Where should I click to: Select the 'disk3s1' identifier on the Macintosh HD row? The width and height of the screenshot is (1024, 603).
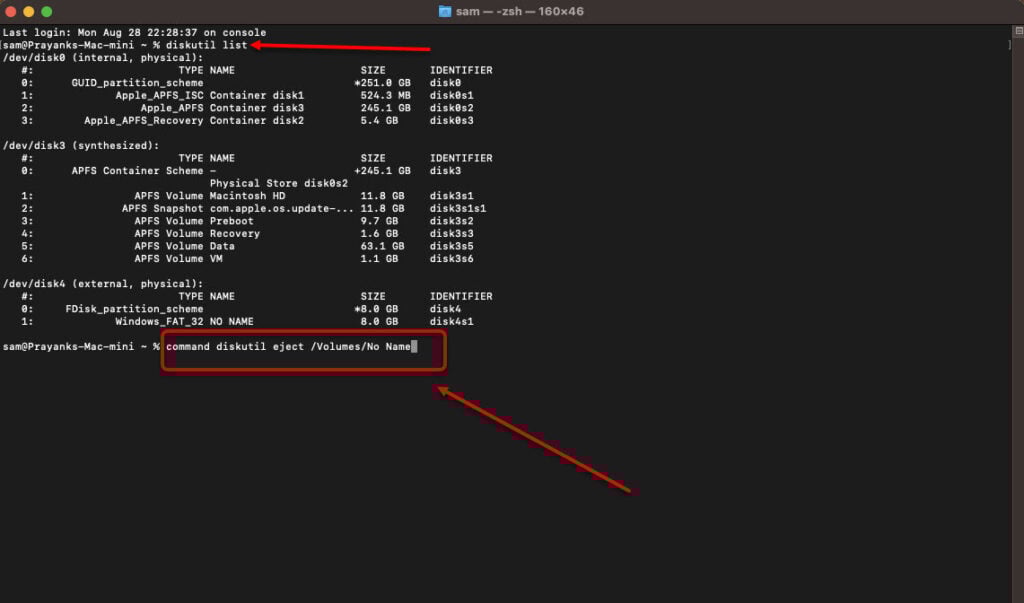(451, 195)
